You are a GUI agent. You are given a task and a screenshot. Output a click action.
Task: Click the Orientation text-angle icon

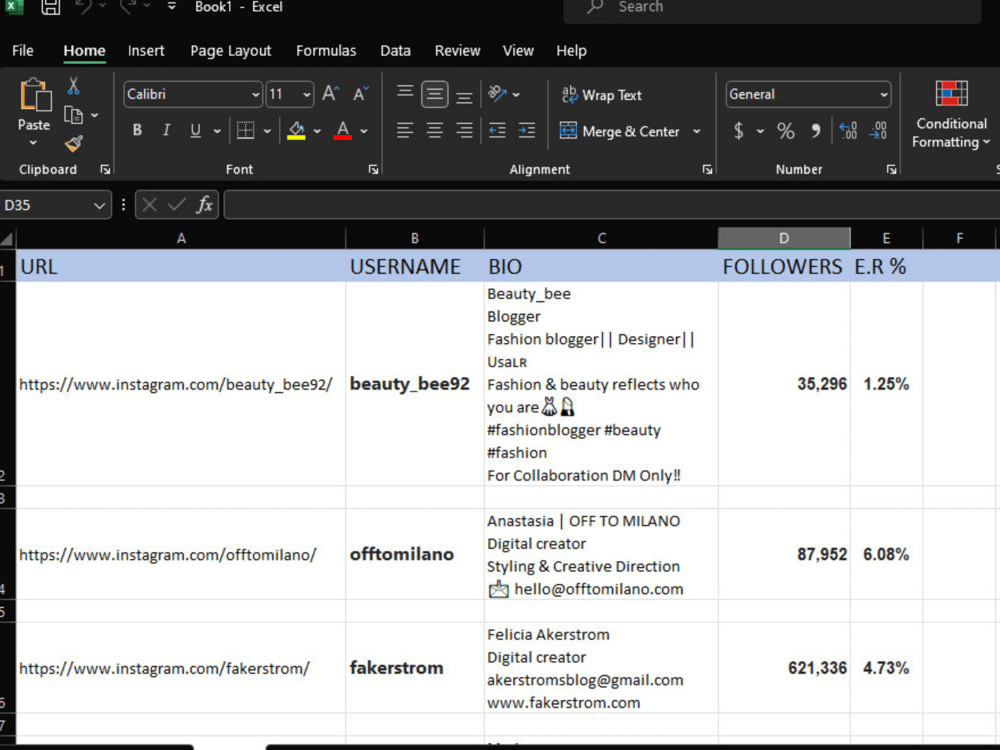(x=497, y=94)
